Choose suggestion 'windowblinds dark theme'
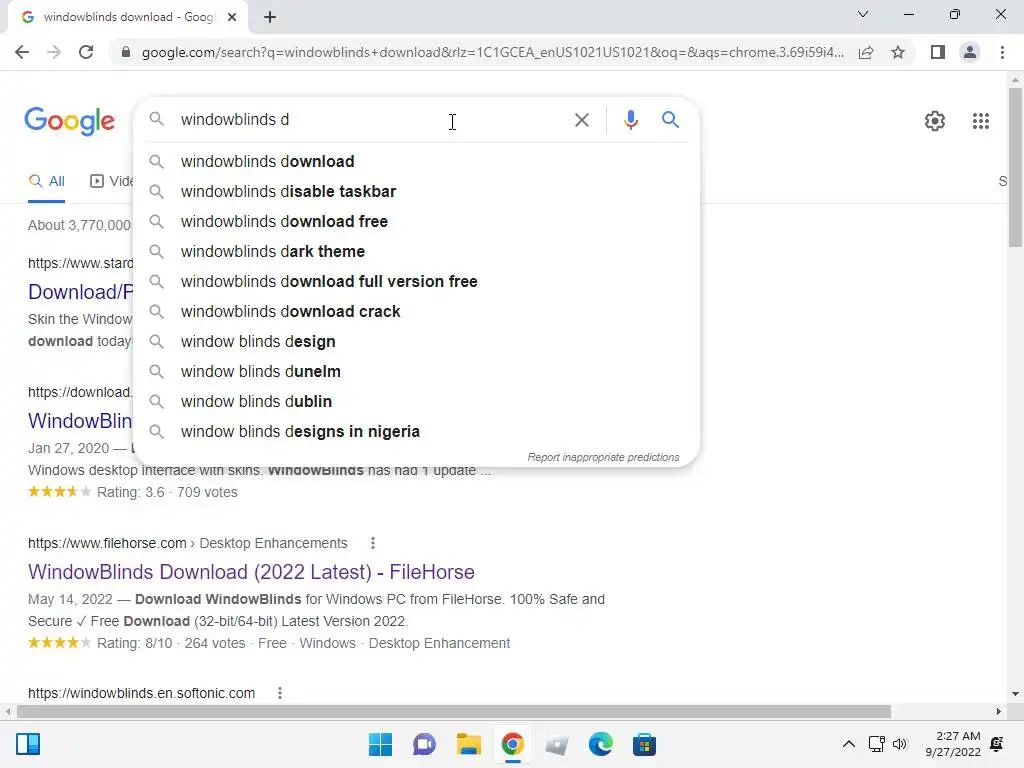This screenshot has width=1024, height=768. [416, 251]
